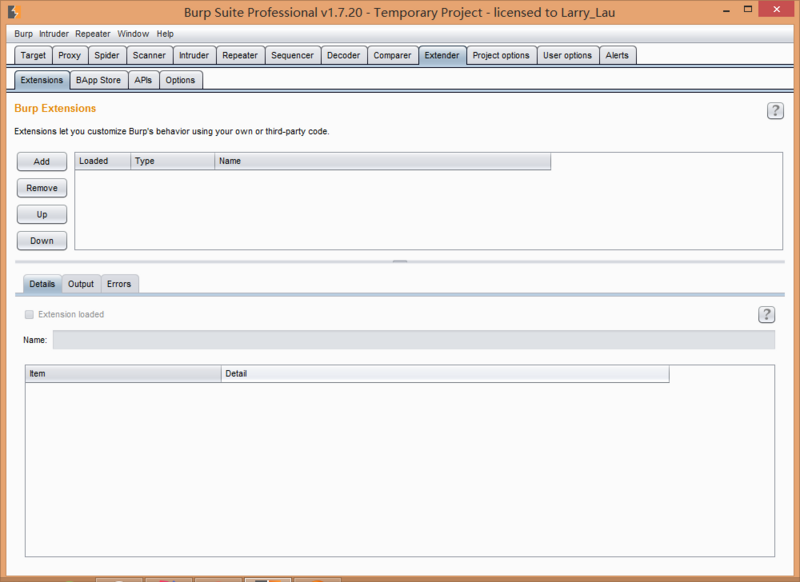This screenshot has width=800, height=582.
Task: Switch to the Alerts tab
Action: coord(617,55)
